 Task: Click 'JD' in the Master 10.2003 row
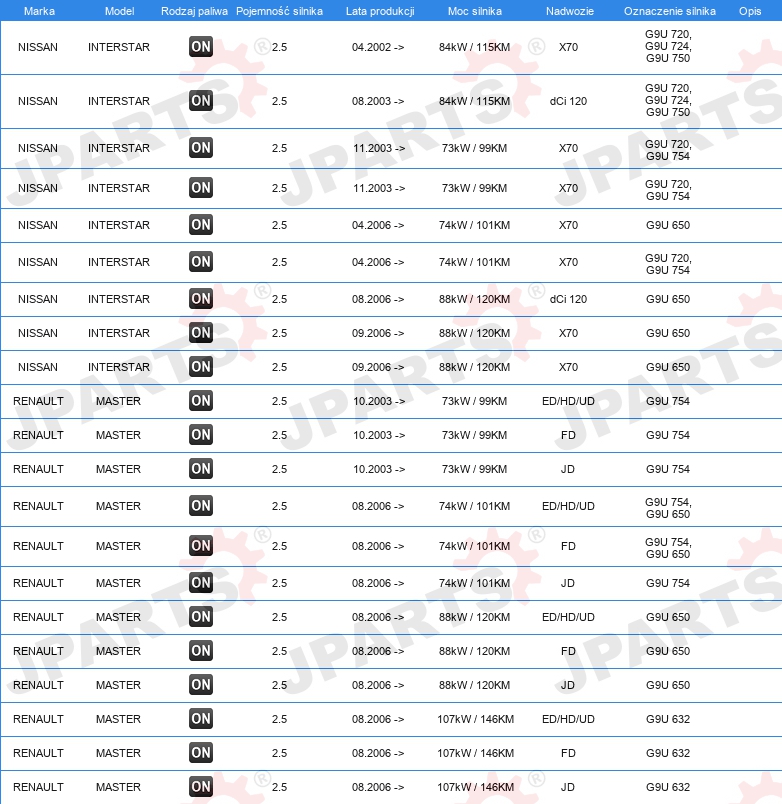coord(568,469)
